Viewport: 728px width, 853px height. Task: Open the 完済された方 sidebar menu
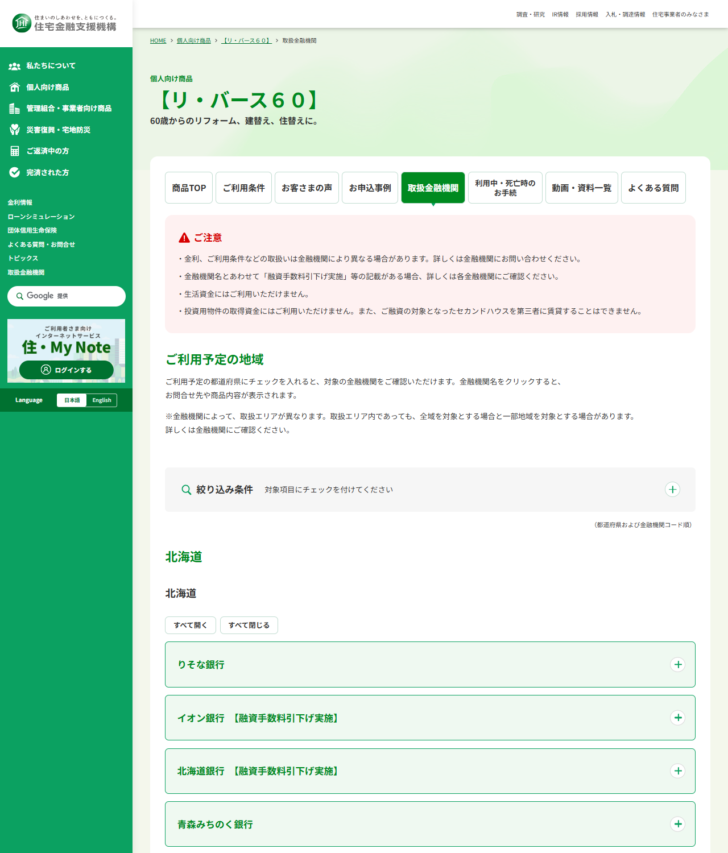47,172
